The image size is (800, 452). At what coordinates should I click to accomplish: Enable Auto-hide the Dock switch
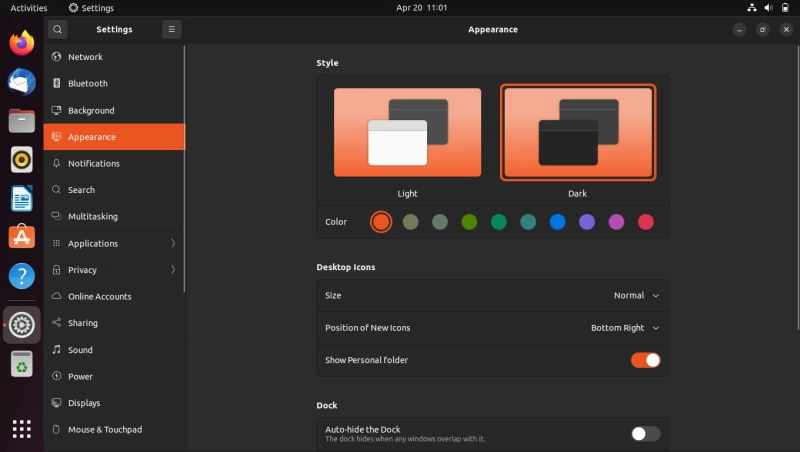[645, 434]
